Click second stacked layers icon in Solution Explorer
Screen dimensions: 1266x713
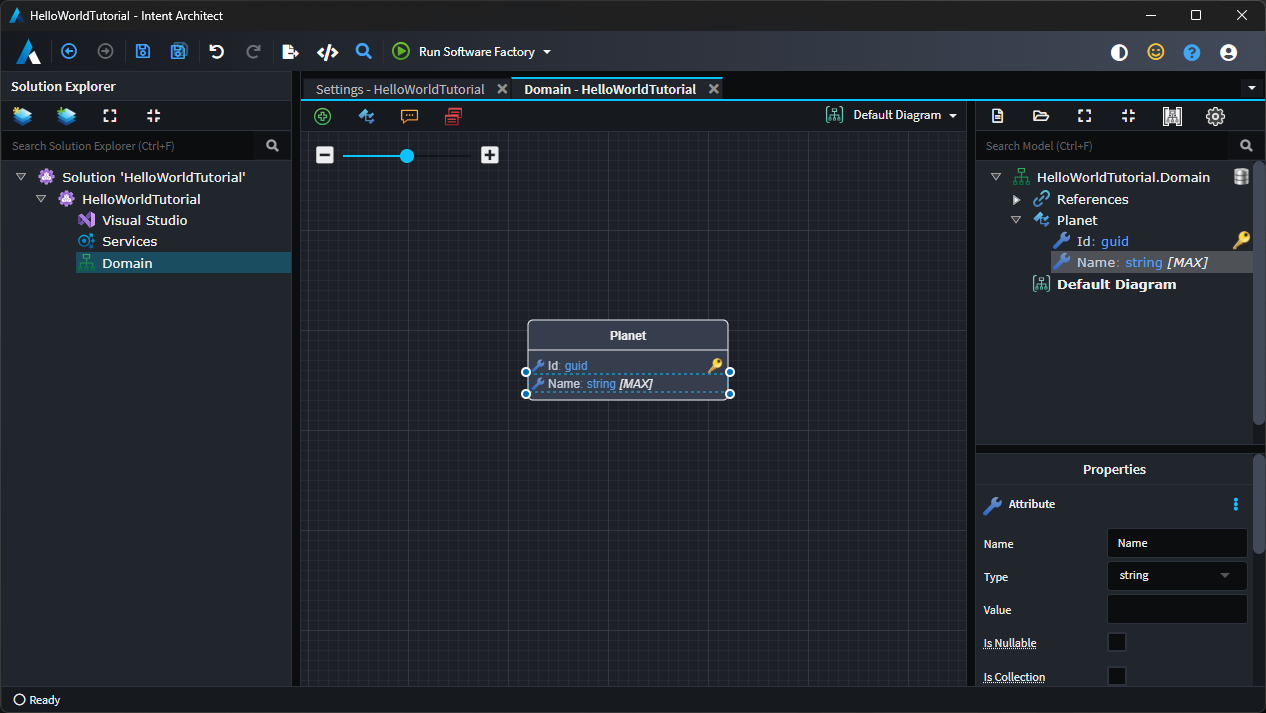coord(66,116)
